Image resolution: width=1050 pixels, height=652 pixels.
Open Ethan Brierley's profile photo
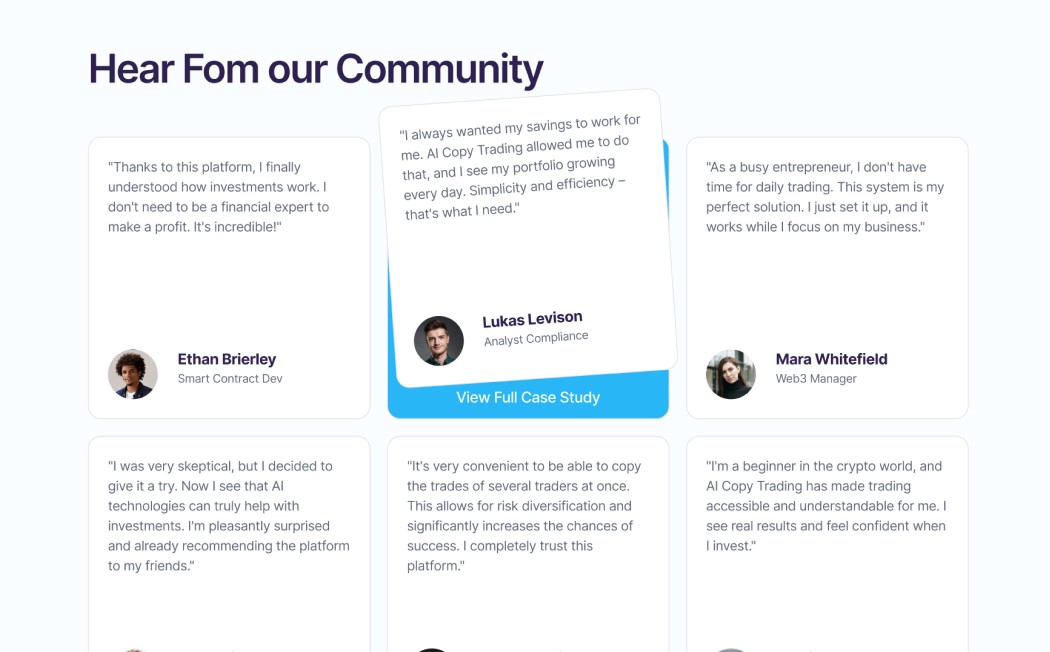pos(133,373)
